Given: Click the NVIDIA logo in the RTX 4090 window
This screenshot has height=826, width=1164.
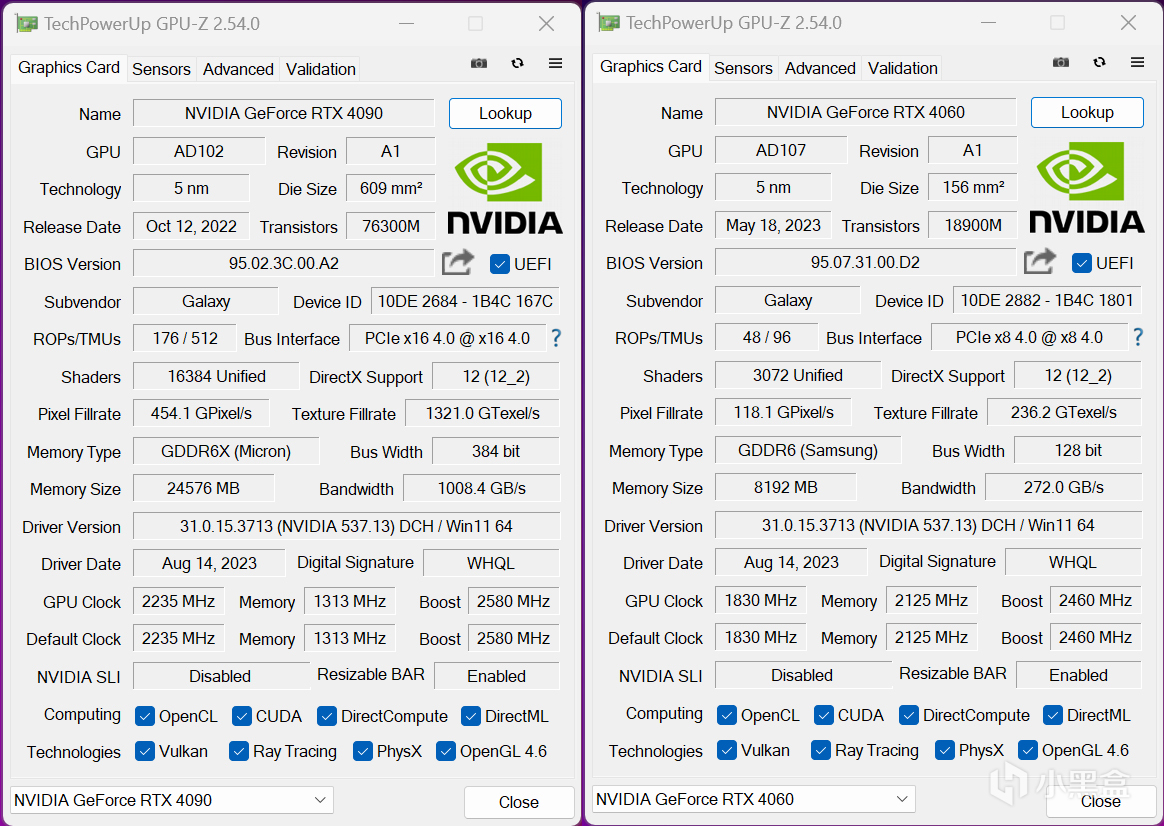Looking at the screenshot, I should [x=505, y=189].
